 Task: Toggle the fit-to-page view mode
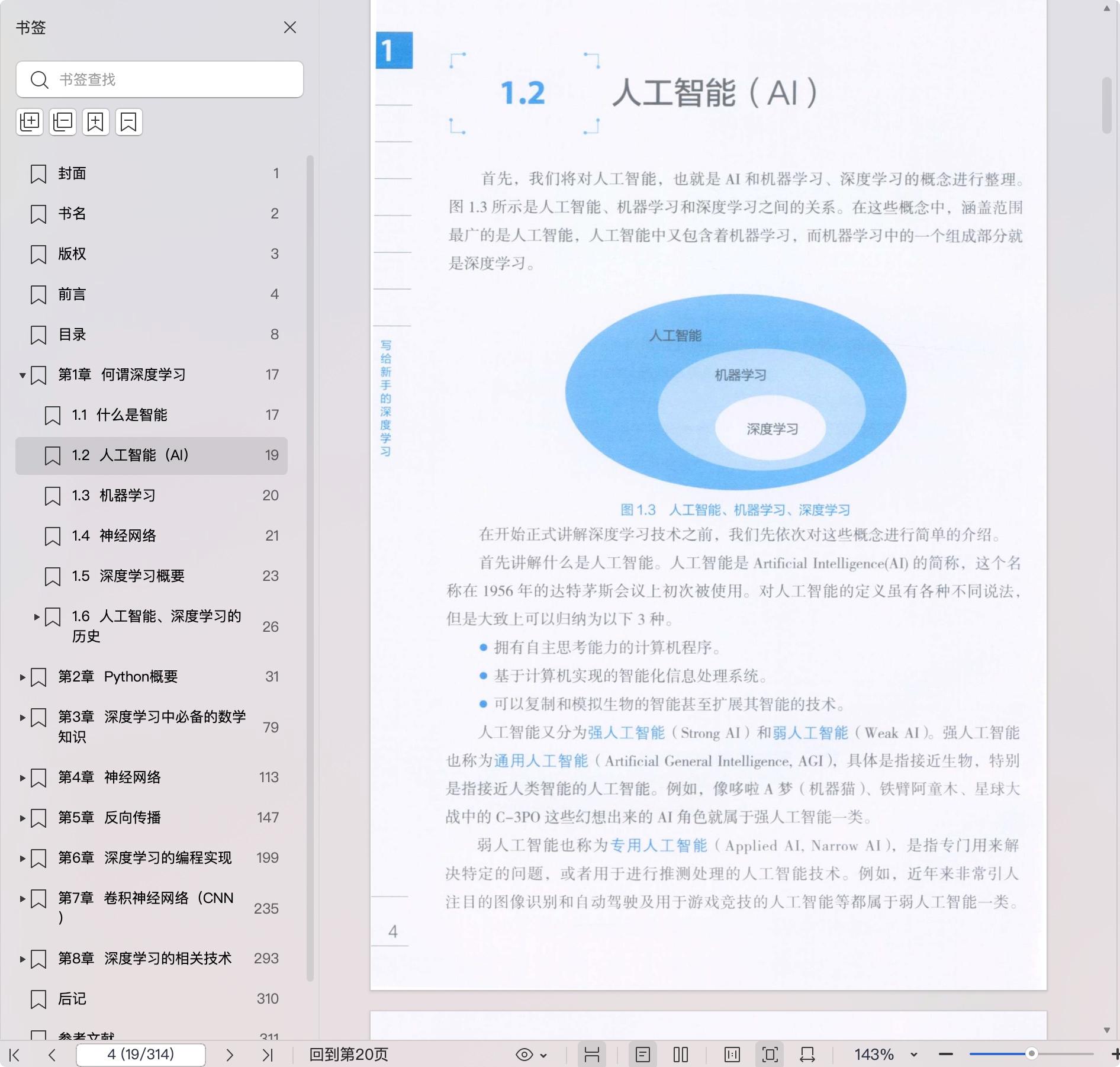pyautogui.click(x=770, y=1055)
